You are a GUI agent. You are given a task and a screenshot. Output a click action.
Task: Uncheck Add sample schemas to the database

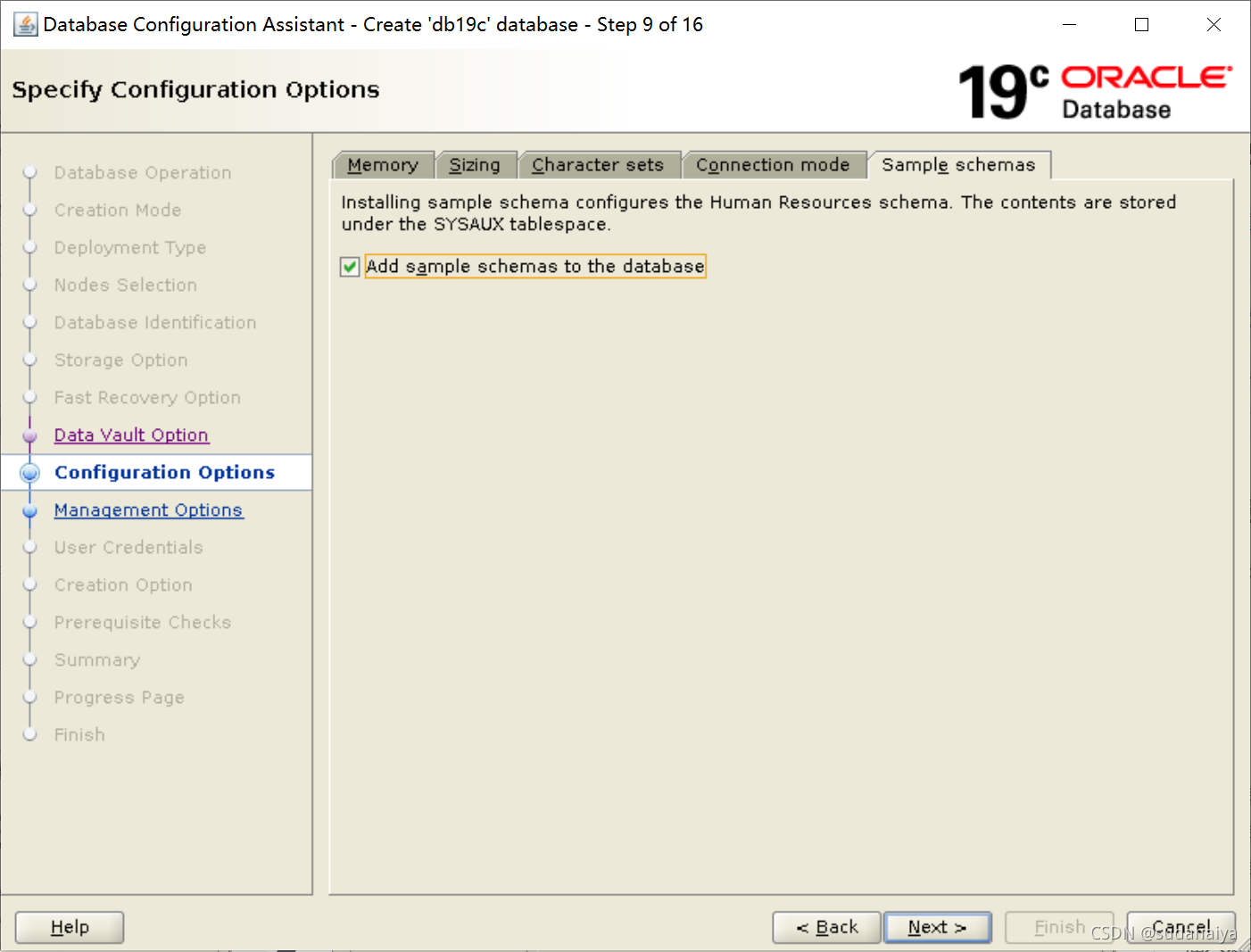click(350, 266)
